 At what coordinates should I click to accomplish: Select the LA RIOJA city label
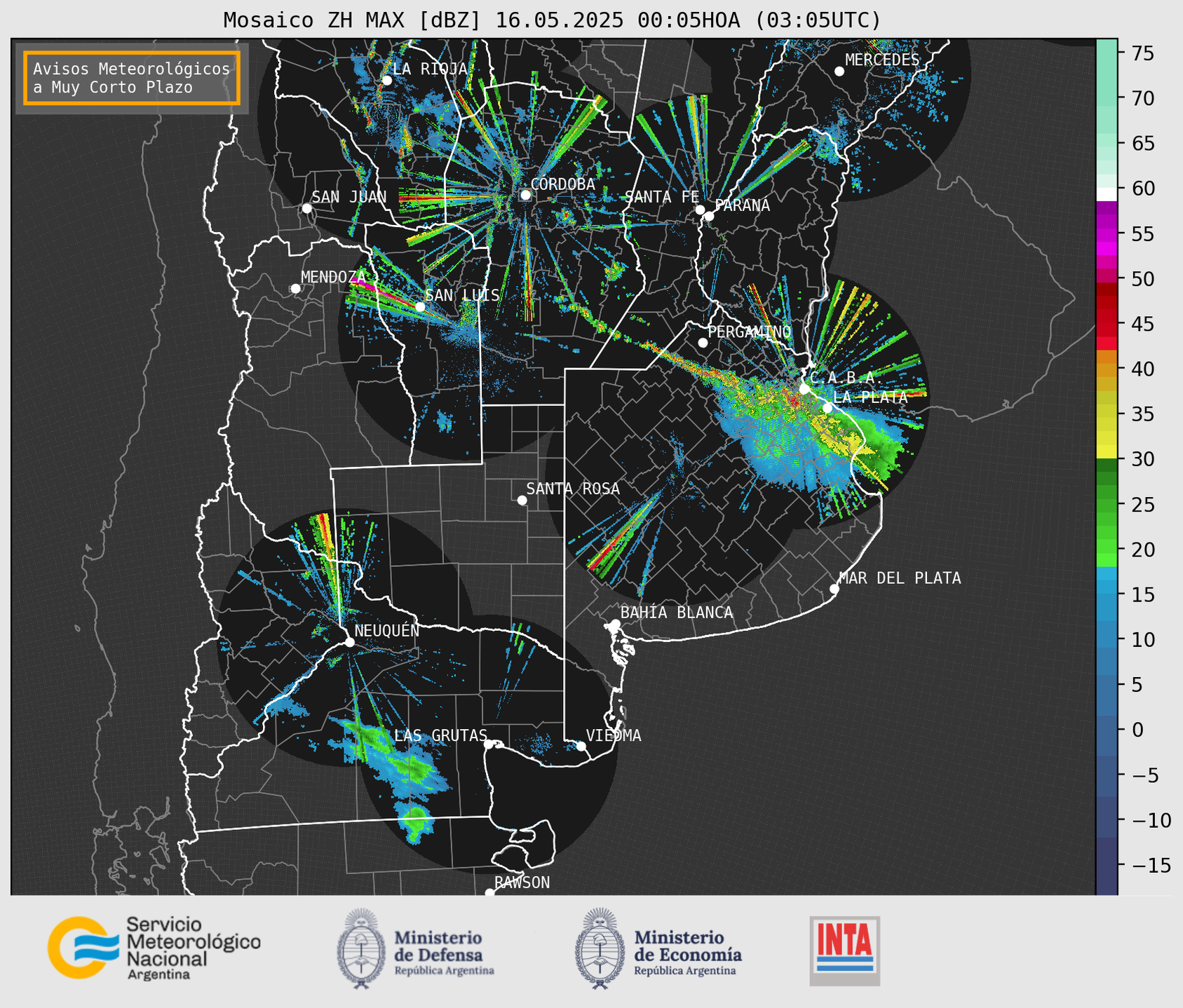coord(430,69)
